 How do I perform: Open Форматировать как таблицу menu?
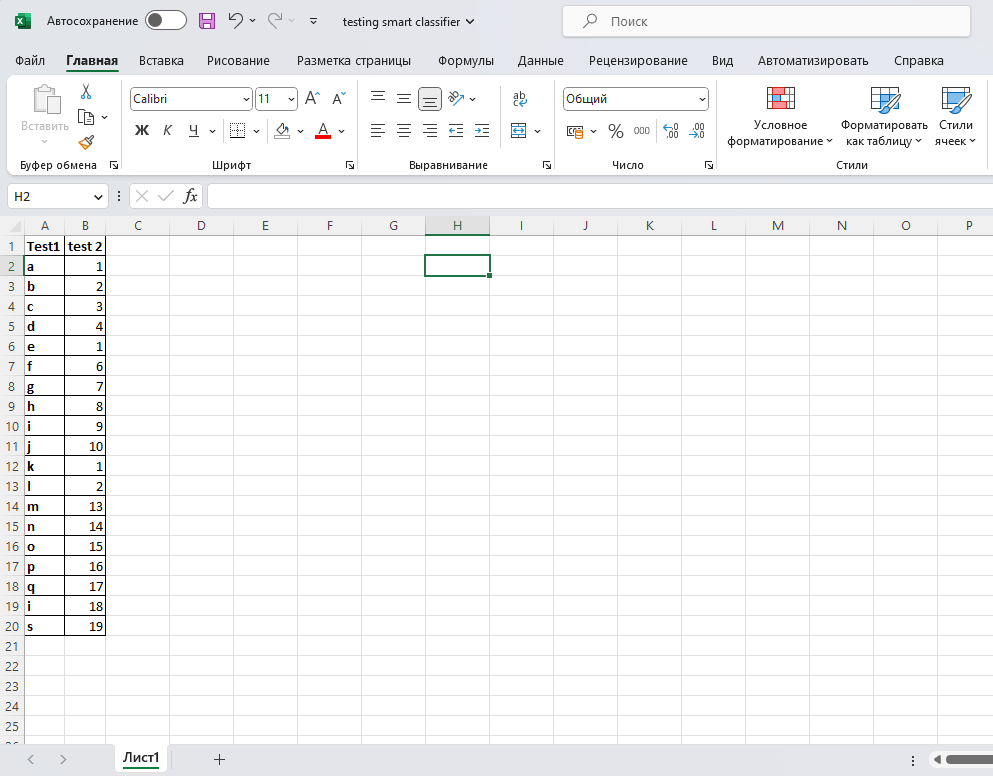coord(884,117)
